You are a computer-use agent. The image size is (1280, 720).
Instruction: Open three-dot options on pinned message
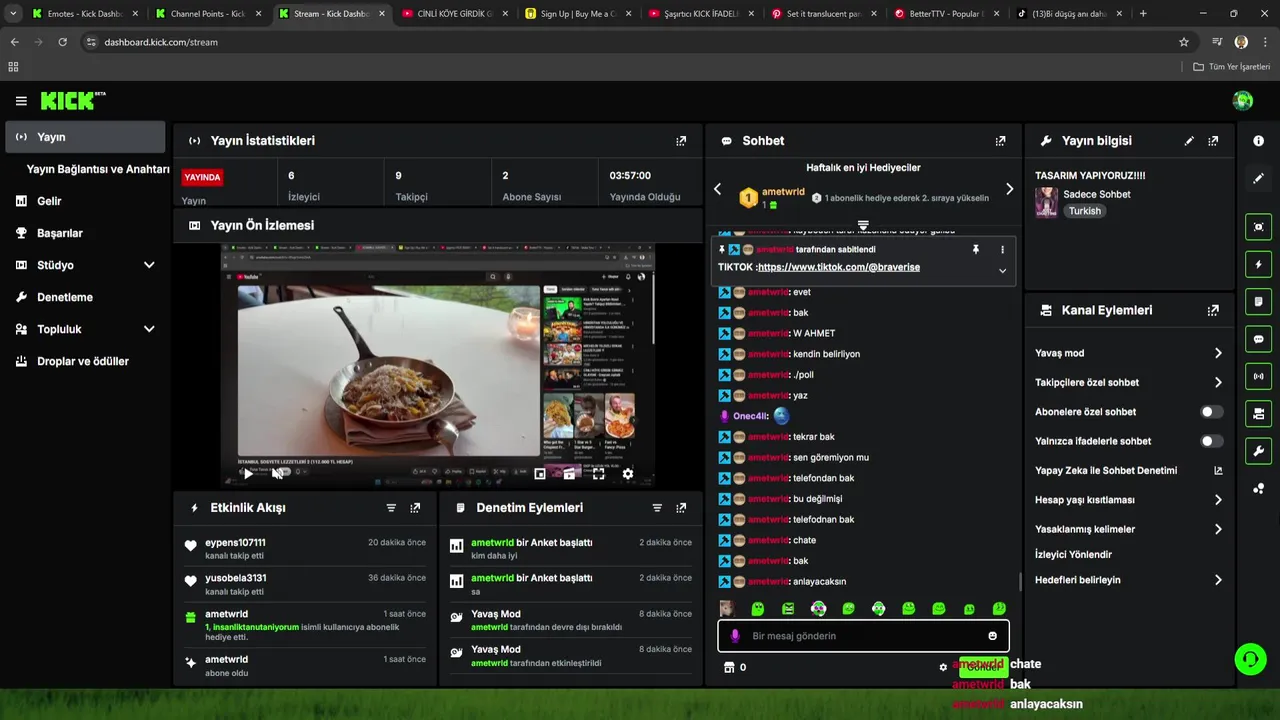(x=1002, y=249)
